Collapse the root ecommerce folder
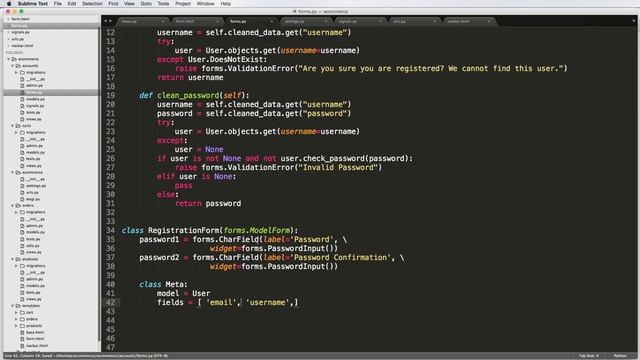Screen dimensions: 640x360 (x=9, y=59)
